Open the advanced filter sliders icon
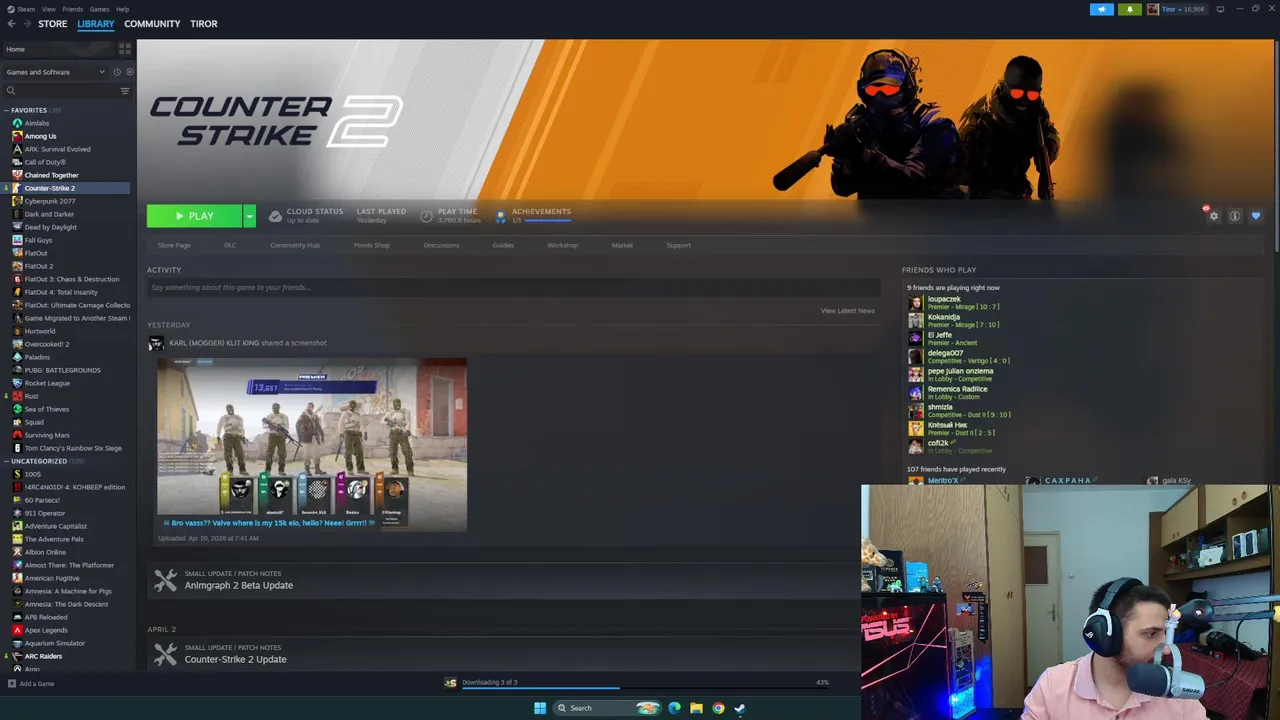Screen dimensions: 1280x720 click(125, 91)
